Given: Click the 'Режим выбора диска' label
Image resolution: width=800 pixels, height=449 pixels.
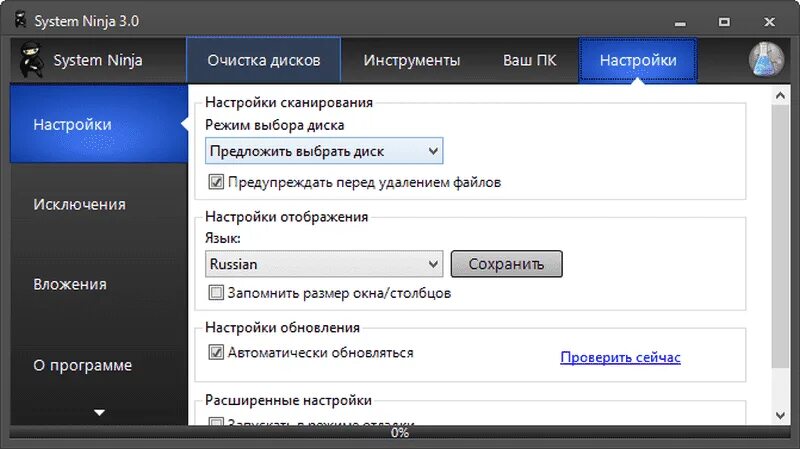Looking at the screenshot, I should (x=274, y=125).
